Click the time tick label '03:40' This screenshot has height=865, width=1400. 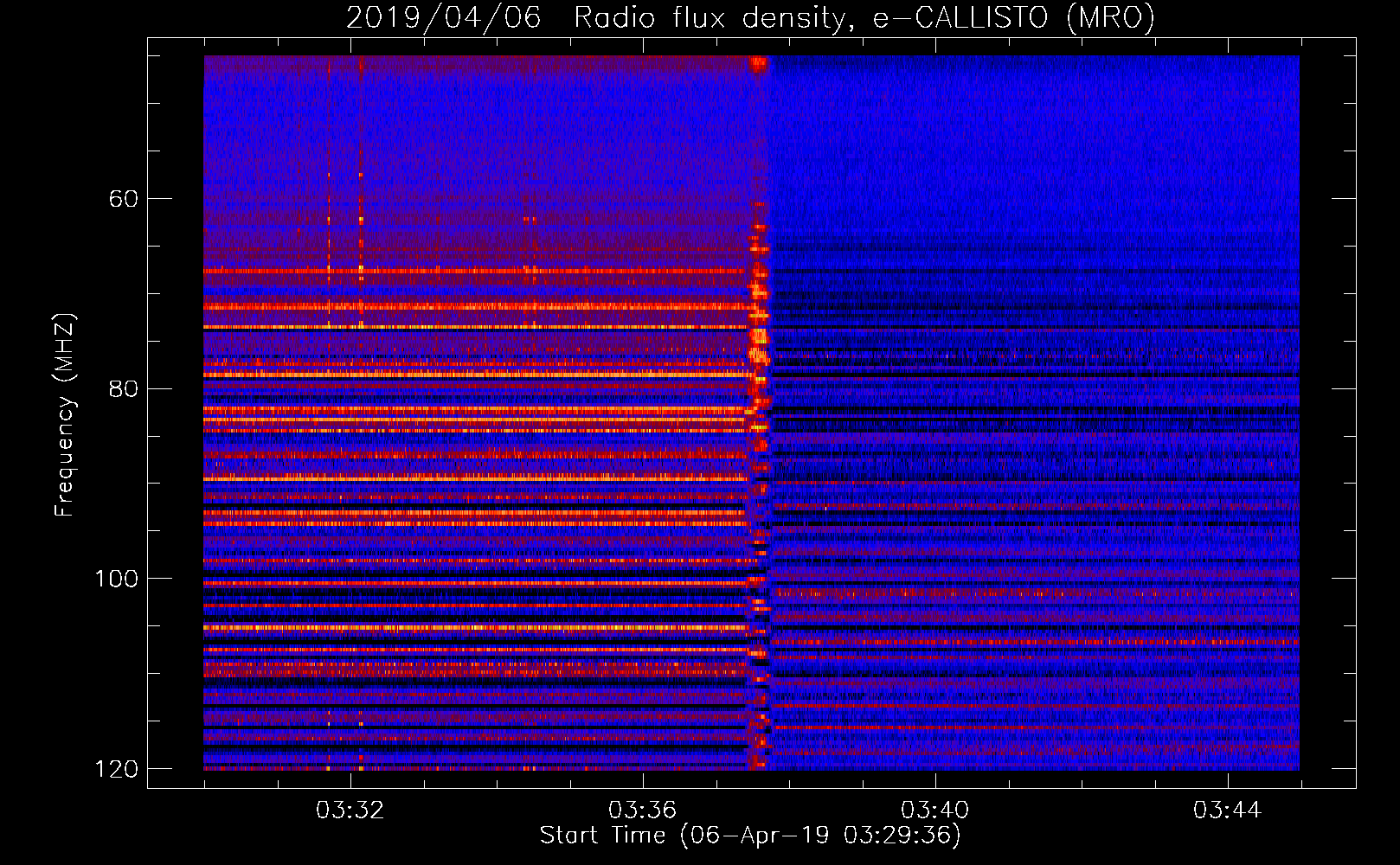click(x=935, y=811)
